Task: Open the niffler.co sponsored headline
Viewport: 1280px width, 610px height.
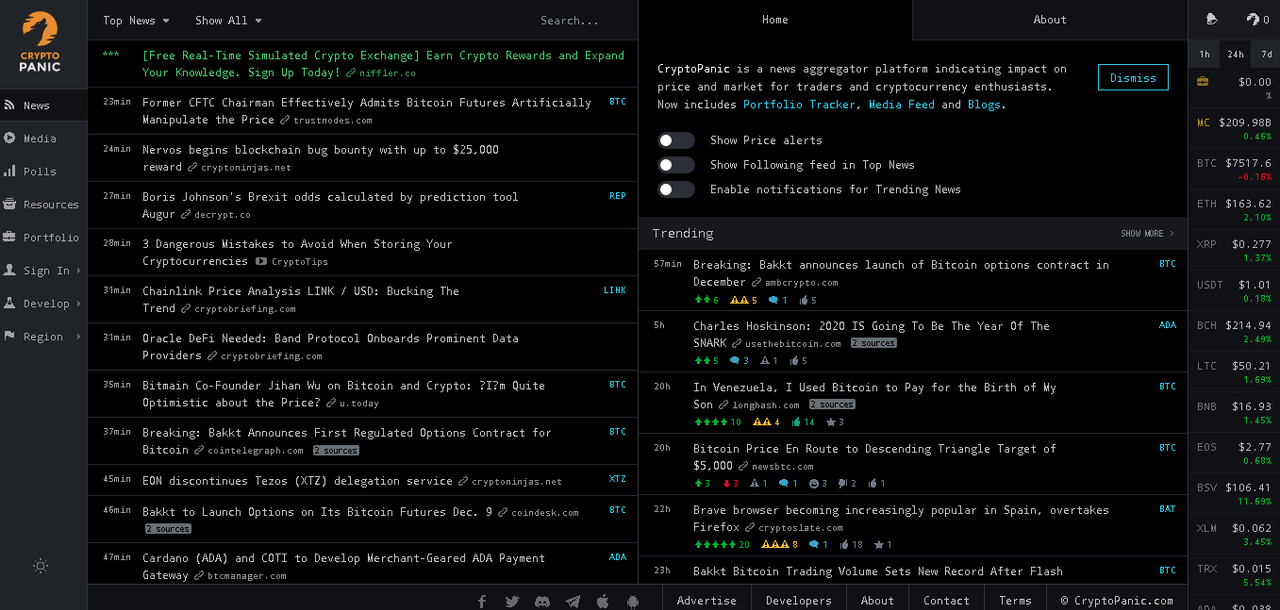Action: [383, 64]
